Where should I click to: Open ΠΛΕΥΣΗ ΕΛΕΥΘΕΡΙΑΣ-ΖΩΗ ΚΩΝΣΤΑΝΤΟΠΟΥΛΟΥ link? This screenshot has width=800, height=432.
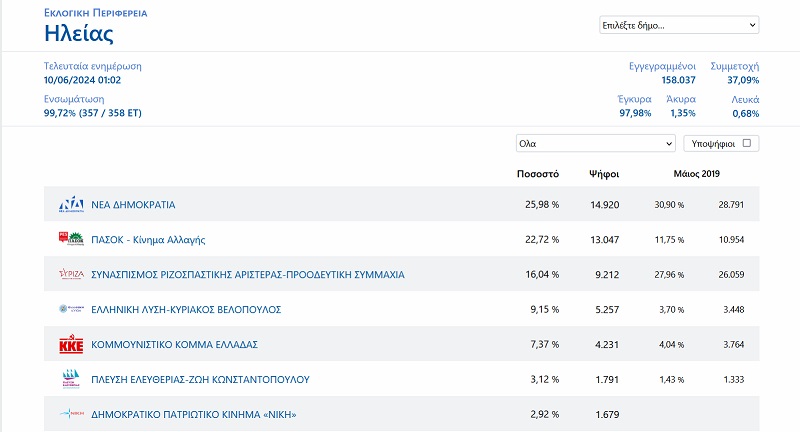point(200,379)
